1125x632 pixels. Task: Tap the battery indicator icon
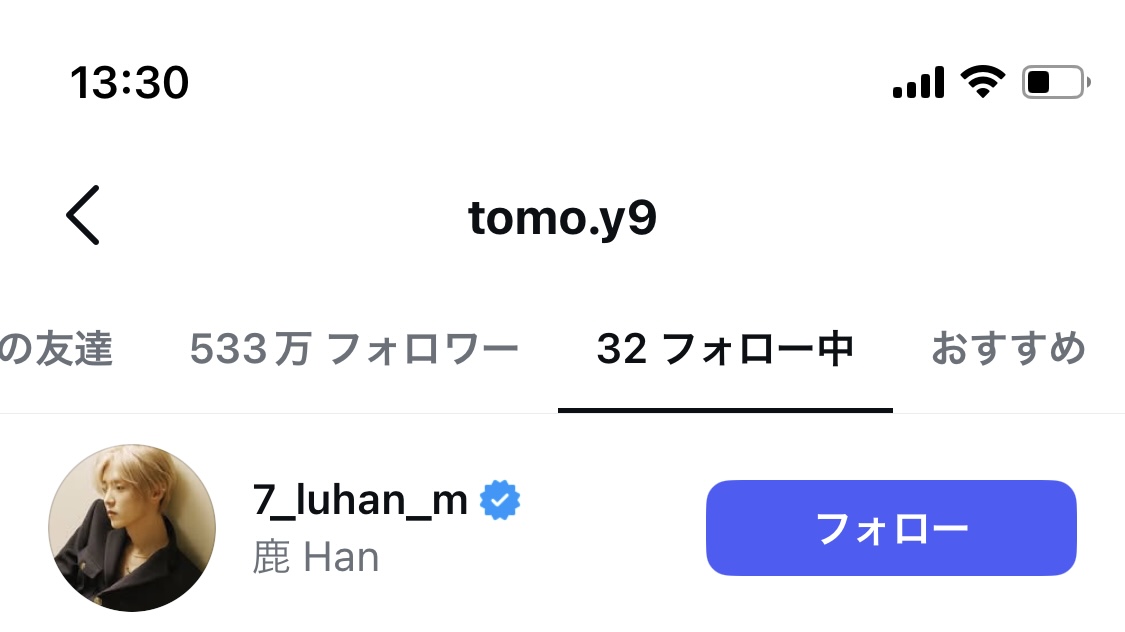click(1056, 82)
